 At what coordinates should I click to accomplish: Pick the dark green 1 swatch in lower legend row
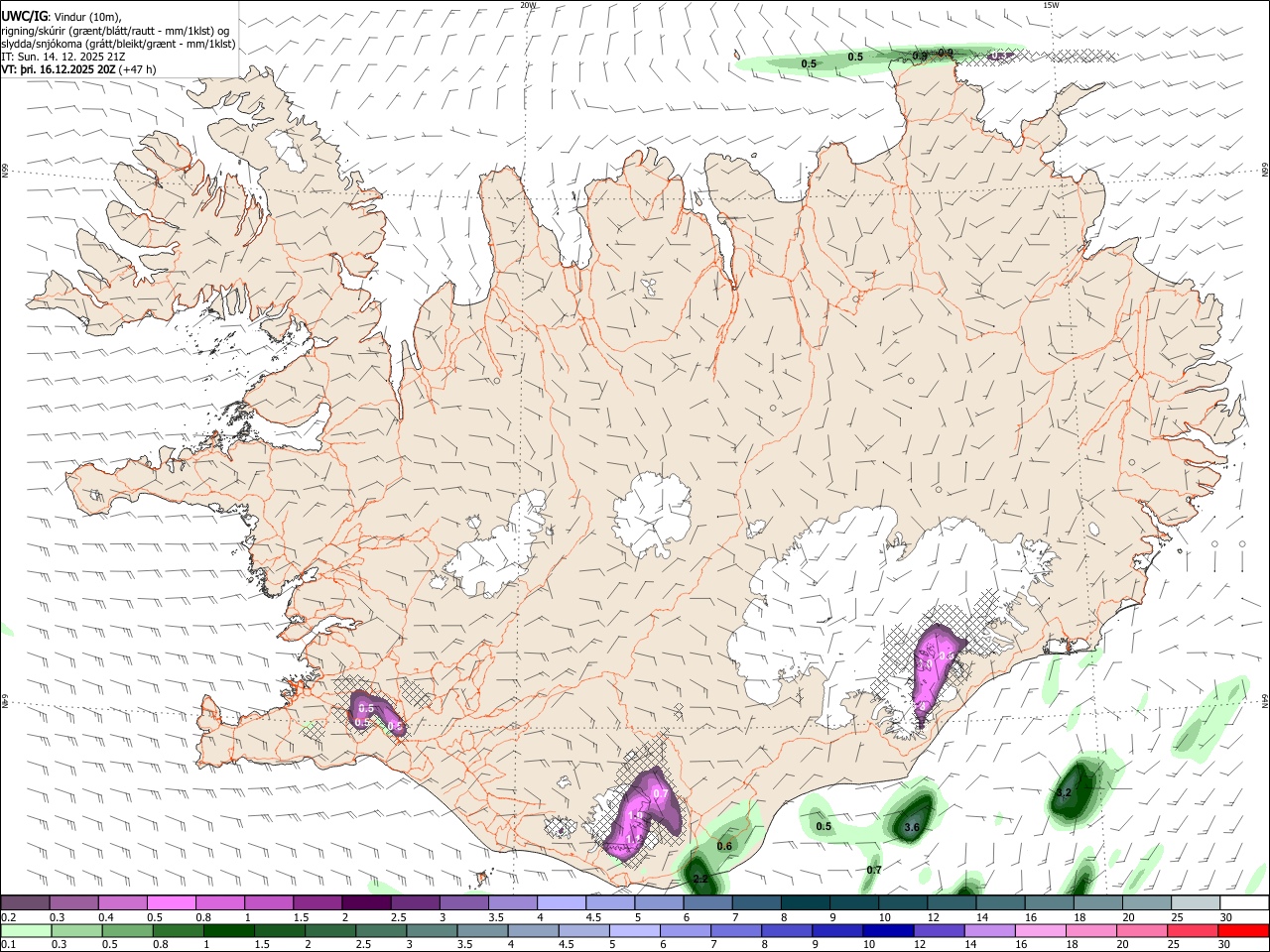click(x=229, y=930)
